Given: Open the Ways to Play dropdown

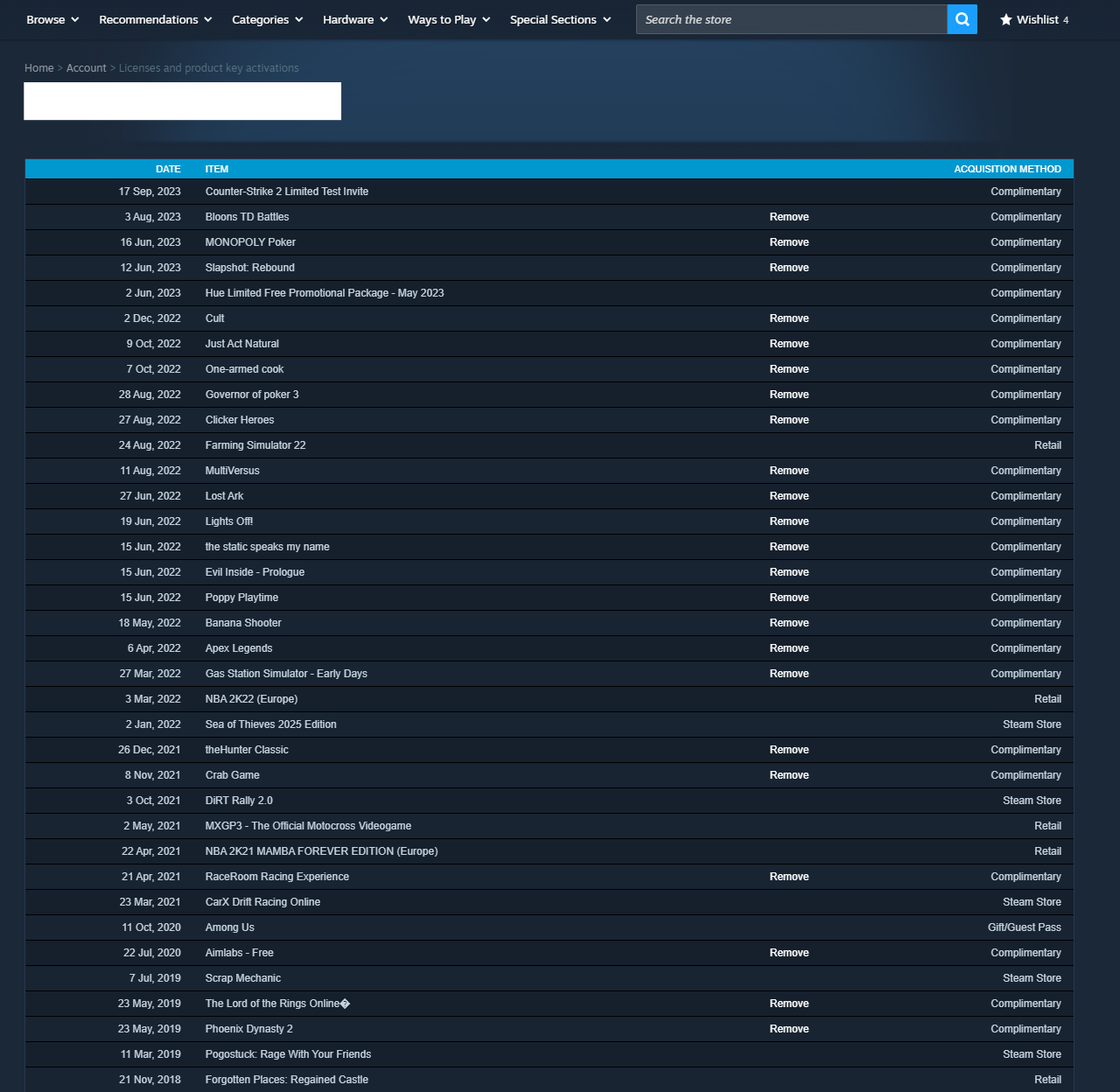Looking at the screenshot, I should click(447, 19).
